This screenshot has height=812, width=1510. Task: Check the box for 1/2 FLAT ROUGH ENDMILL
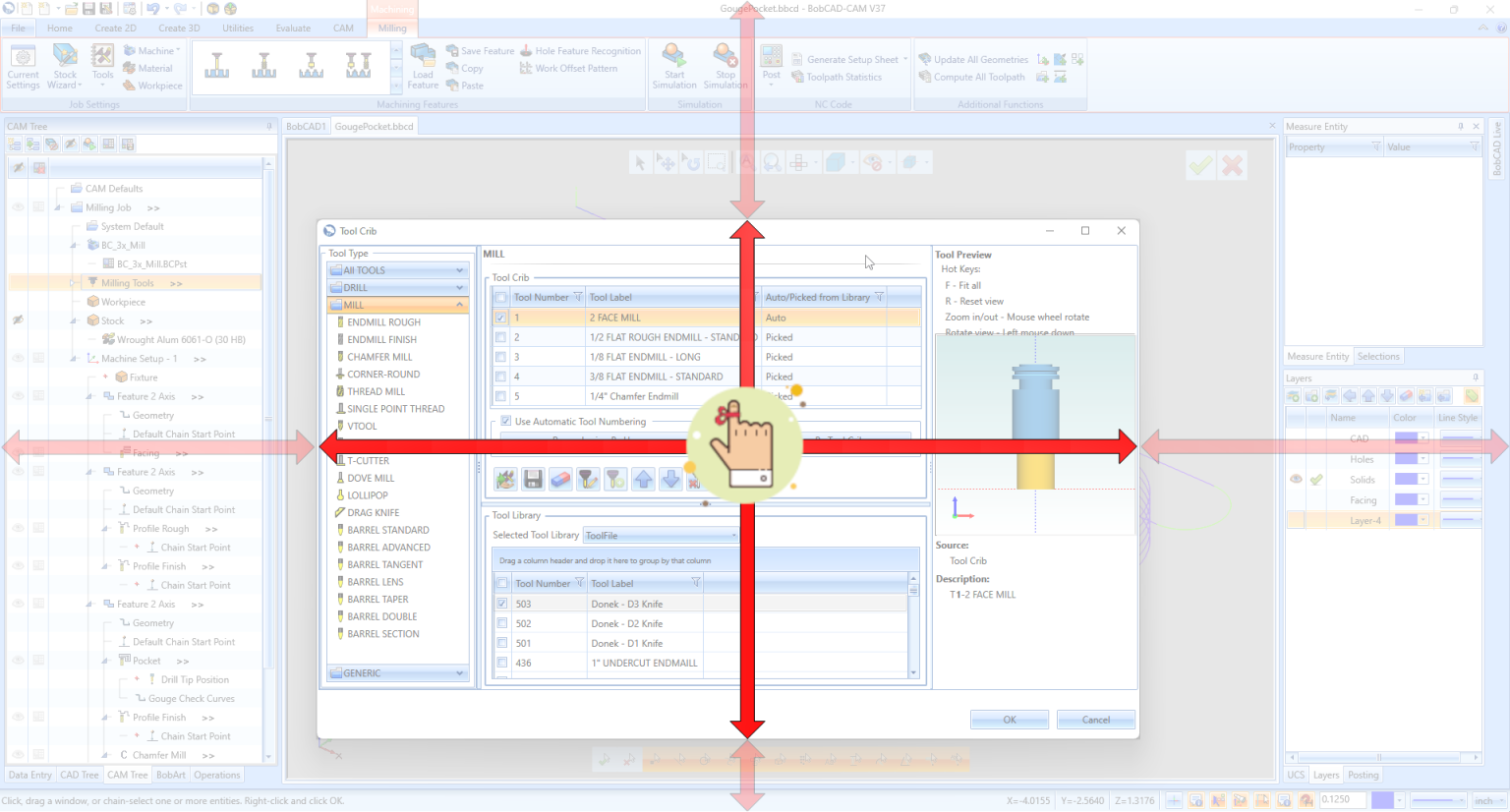click(x=501, y=337)
